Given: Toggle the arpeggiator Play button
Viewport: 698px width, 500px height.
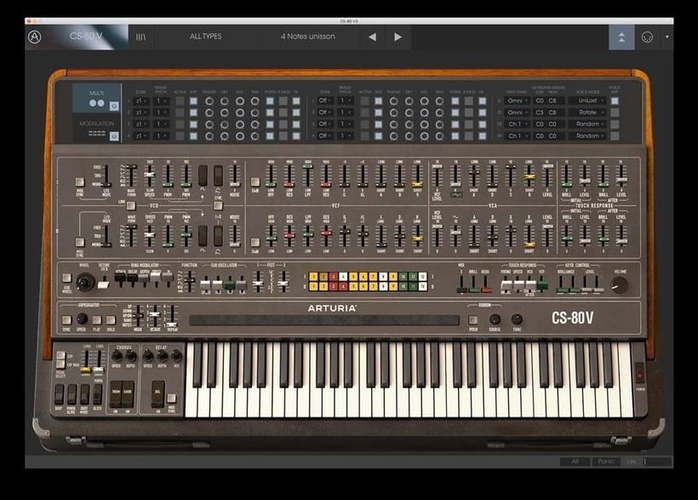Looking at the screenshot, I should tap(96, 319).
